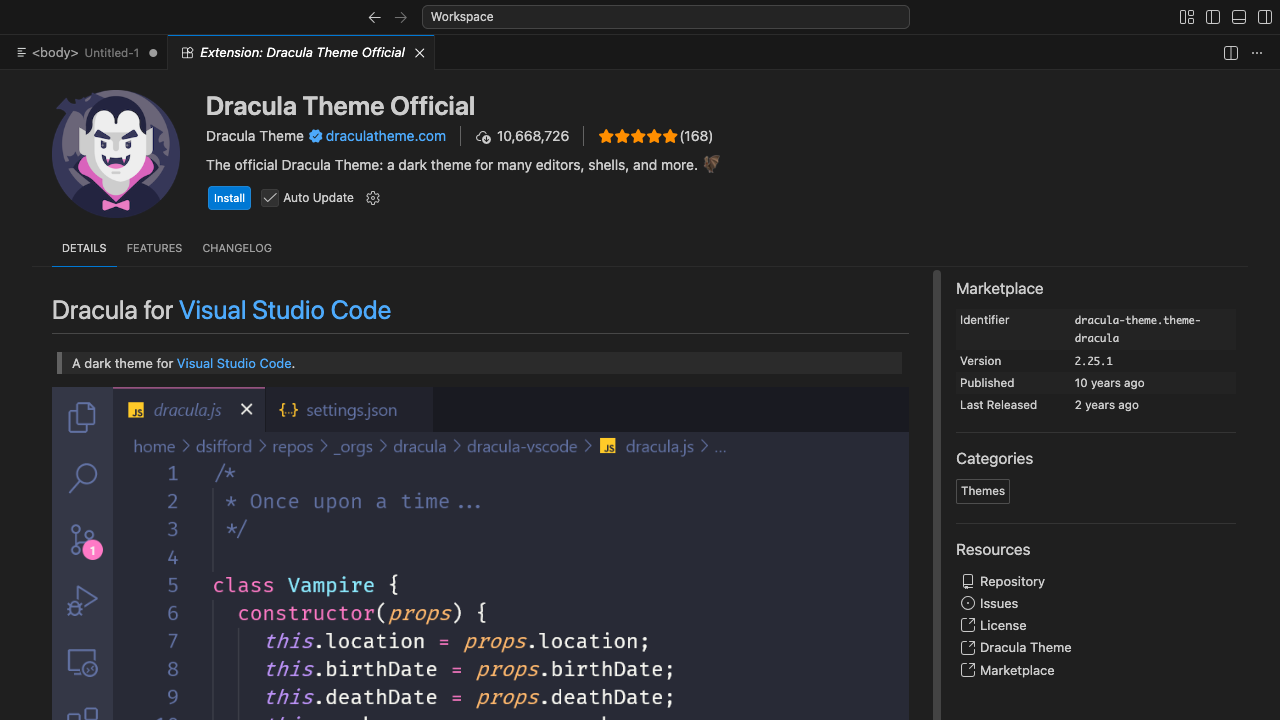Click the Last Released 2 years ago value
Image resolution: width=1280 pixels, height=720 pixels.
point(1107,405)
